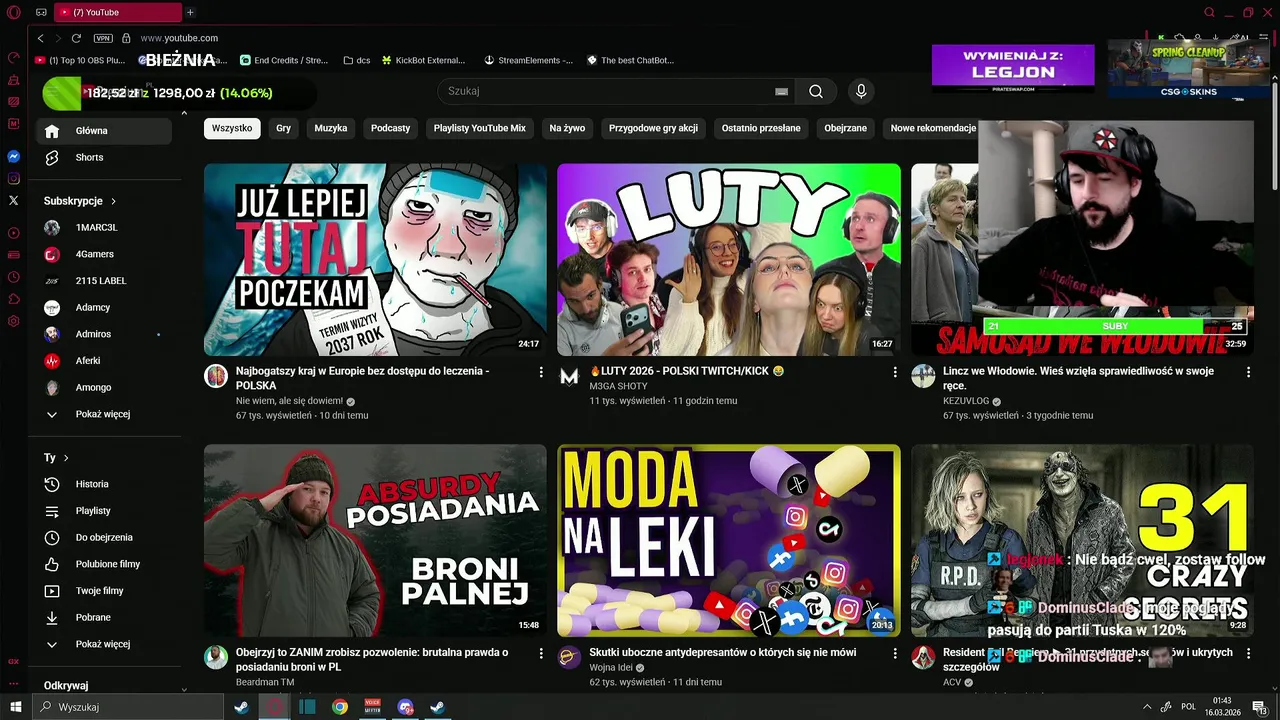Select the Na żywo filter chip
Viewport: 1280px width, 720px height.
567,128
